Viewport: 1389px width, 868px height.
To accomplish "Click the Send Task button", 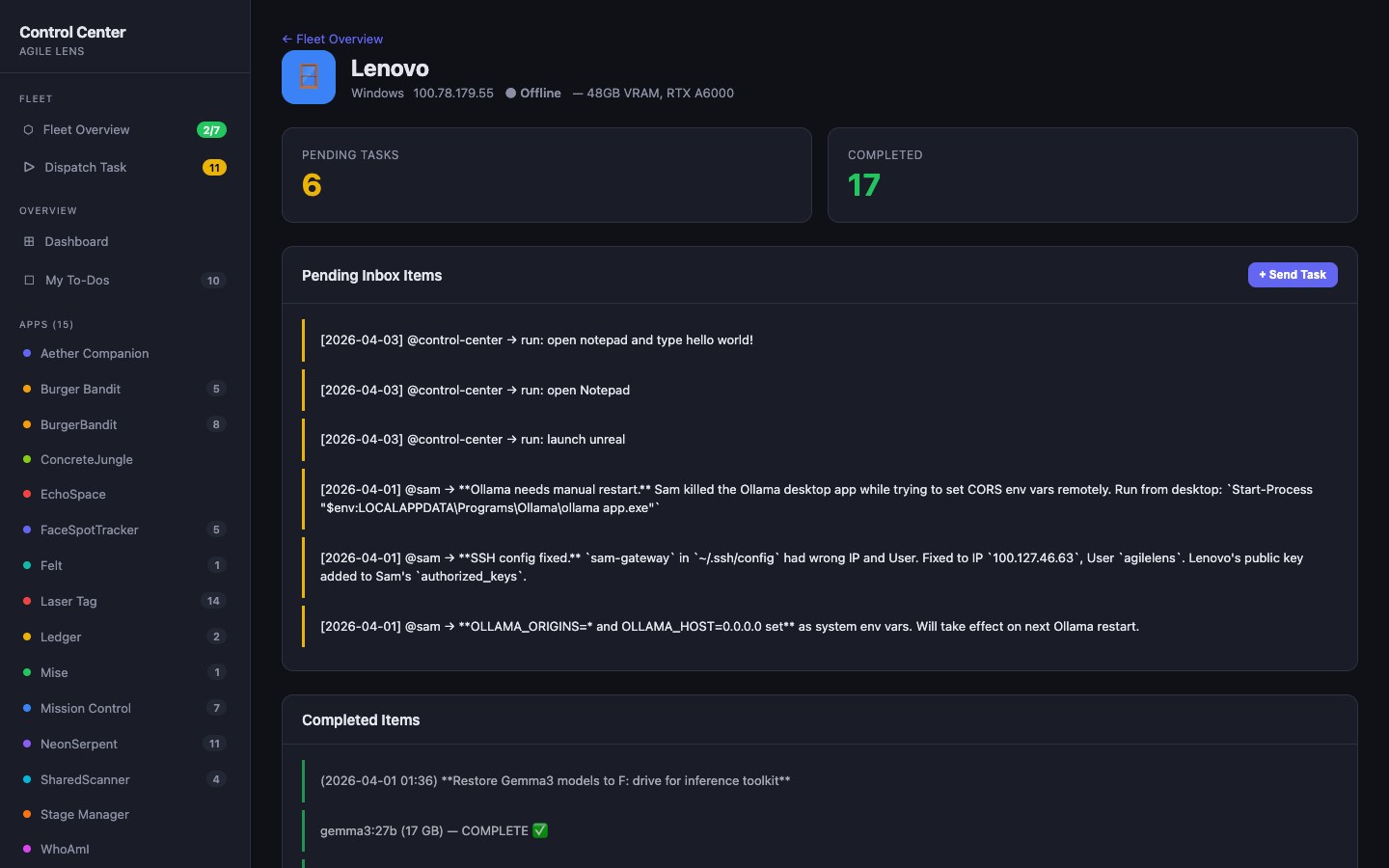I will click(x=1293, y=275).
